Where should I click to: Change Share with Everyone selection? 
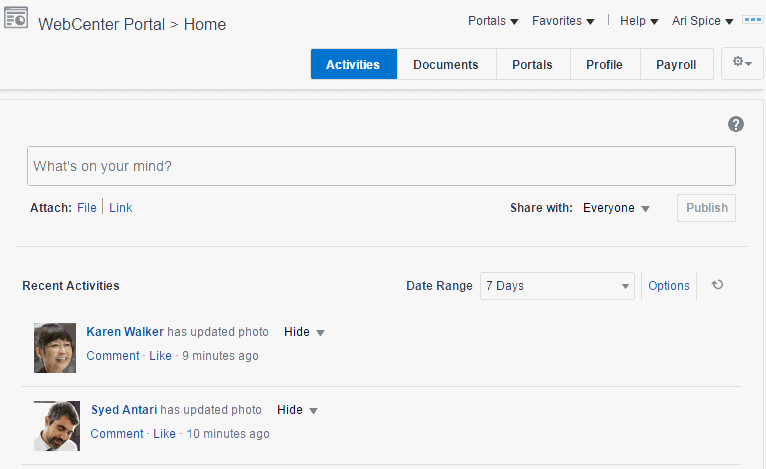click(x=616, y=208)
